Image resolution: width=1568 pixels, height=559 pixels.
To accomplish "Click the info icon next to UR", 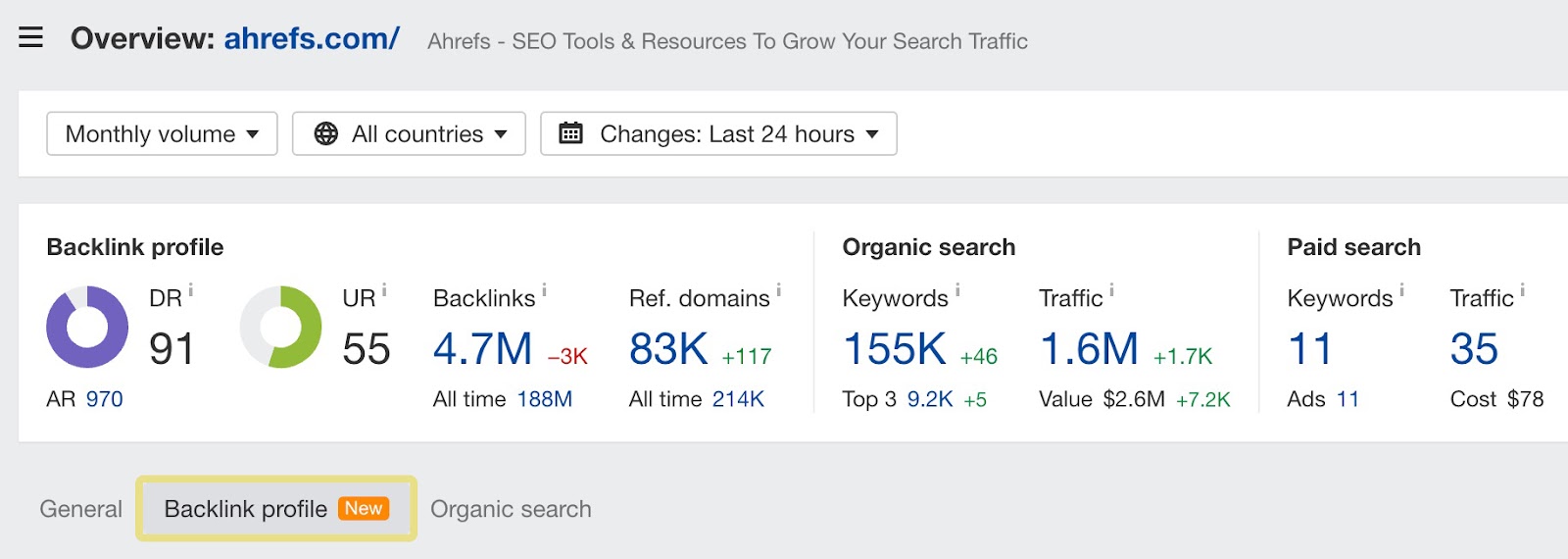I will pyautogui.click(x=384, y=290).
